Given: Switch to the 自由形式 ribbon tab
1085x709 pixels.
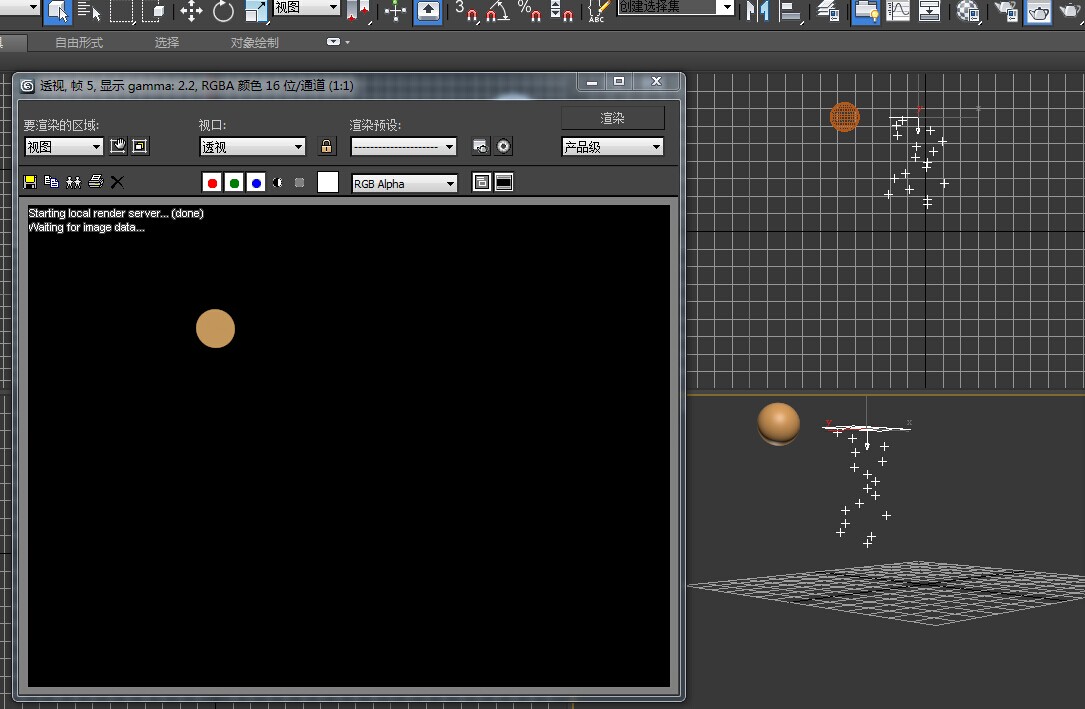Looking at the screenshot, I should [x=79, y=43].
